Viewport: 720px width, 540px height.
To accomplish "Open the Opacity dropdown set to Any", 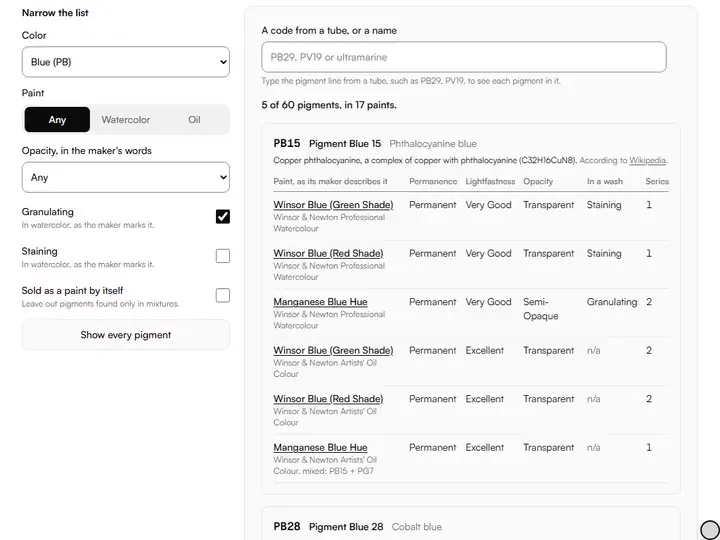I will click(x=125, y=177).
